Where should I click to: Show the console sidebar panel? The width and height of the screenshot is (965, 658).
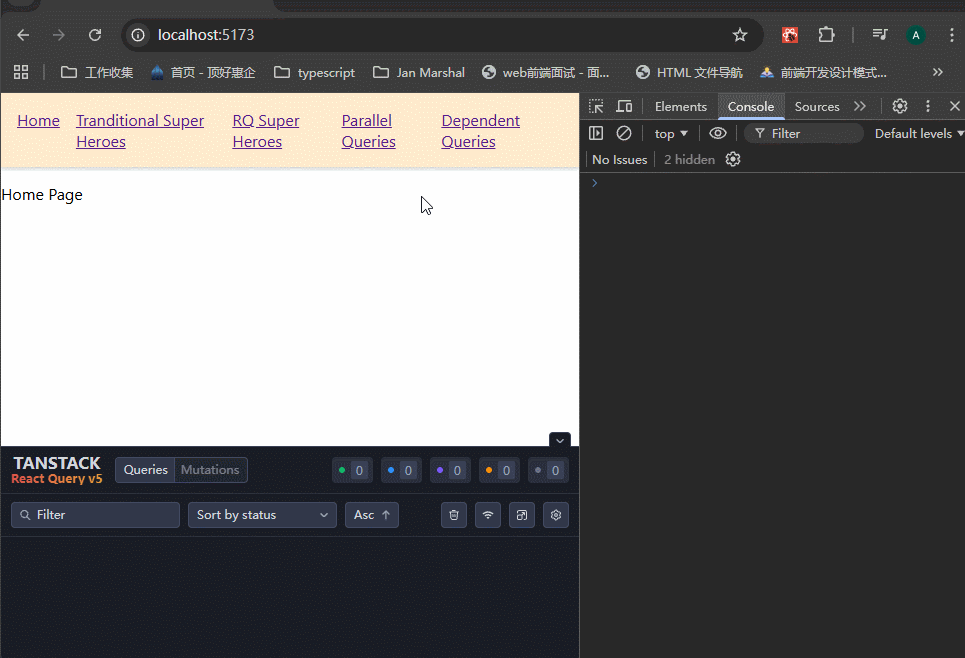click(596, 133)
